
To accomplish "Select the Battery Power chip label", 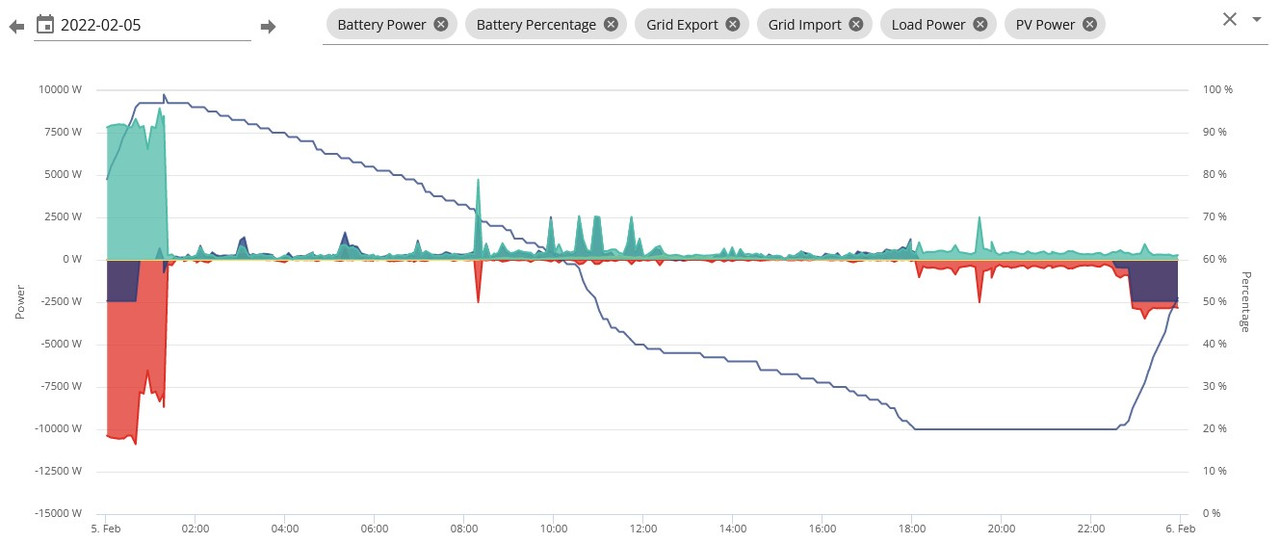I will point(381,24).
